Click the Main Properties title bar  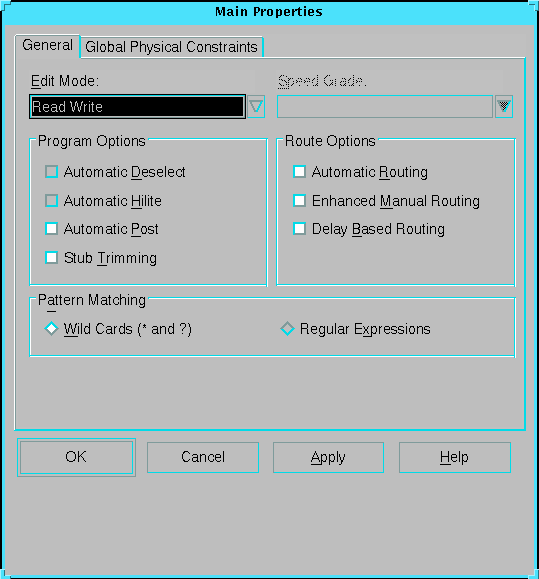269,12
